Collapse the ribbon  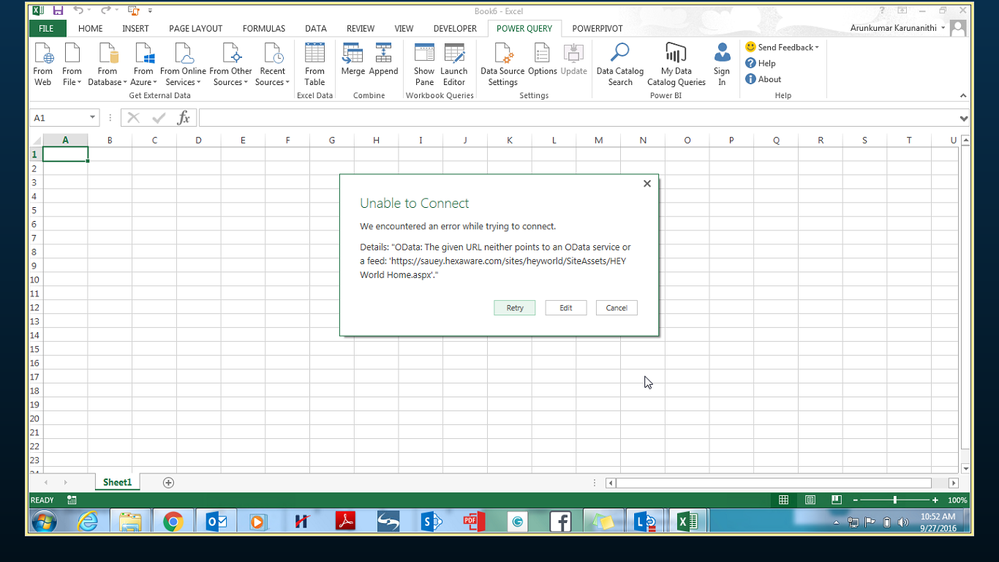point(963,96)
